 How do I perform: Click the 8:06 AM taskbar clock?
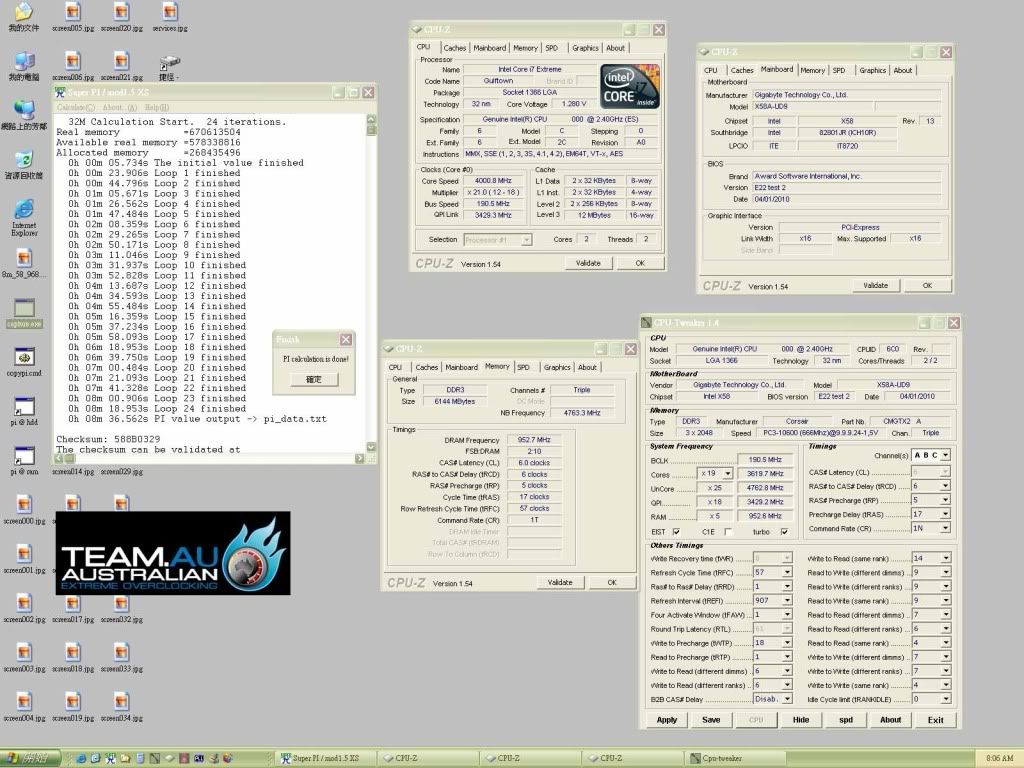pyautogui.click(x=999, y=758)
